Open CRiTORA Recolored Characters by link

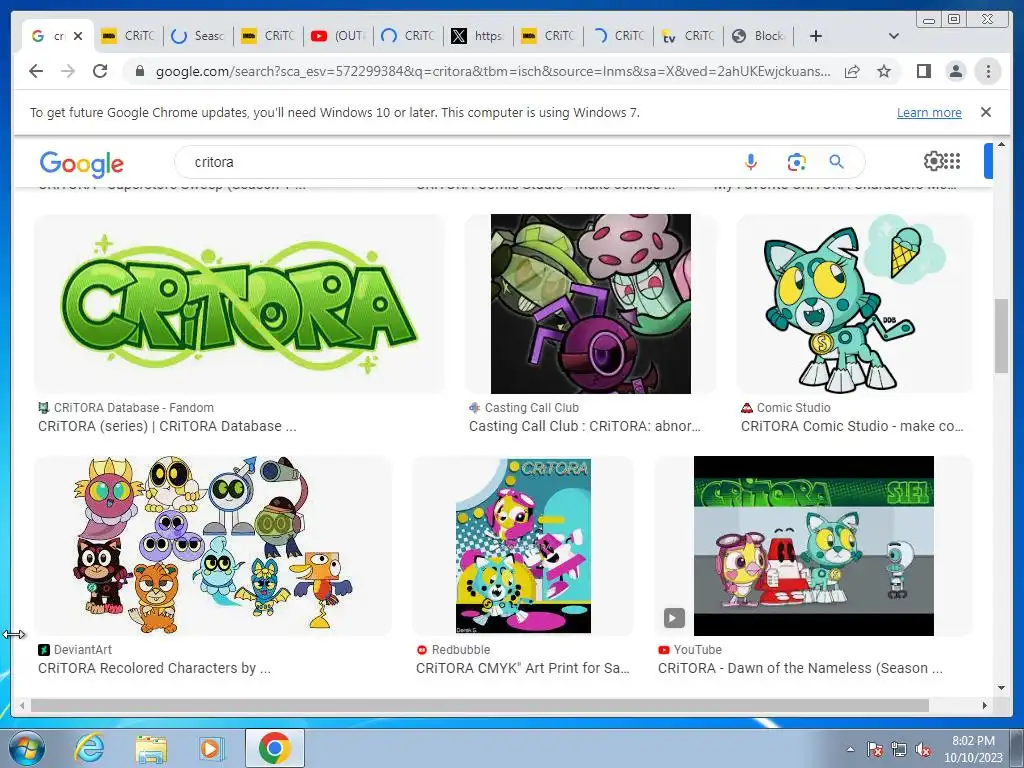pyautogui.click(x=154, y=668)
